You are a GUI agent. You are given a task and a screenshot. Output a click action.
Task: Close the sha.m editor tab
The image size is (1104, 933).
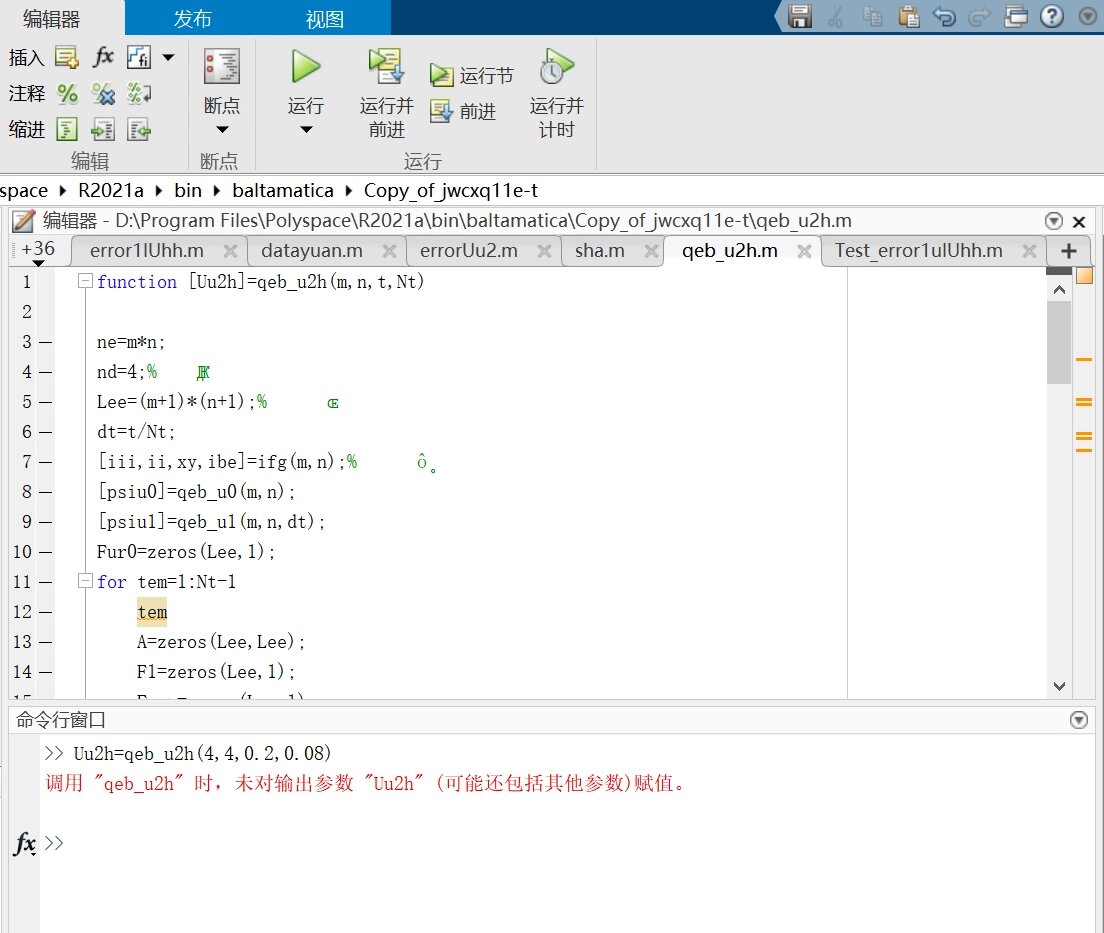[645, 251]
